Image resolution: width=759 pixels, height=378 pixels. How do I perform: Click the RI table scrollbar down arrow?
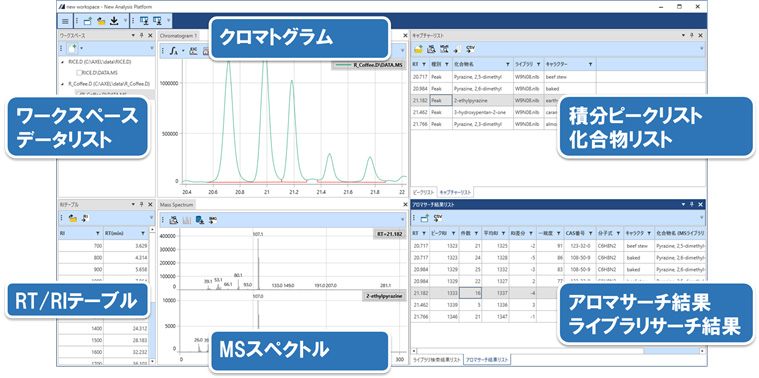pos(153,361)
